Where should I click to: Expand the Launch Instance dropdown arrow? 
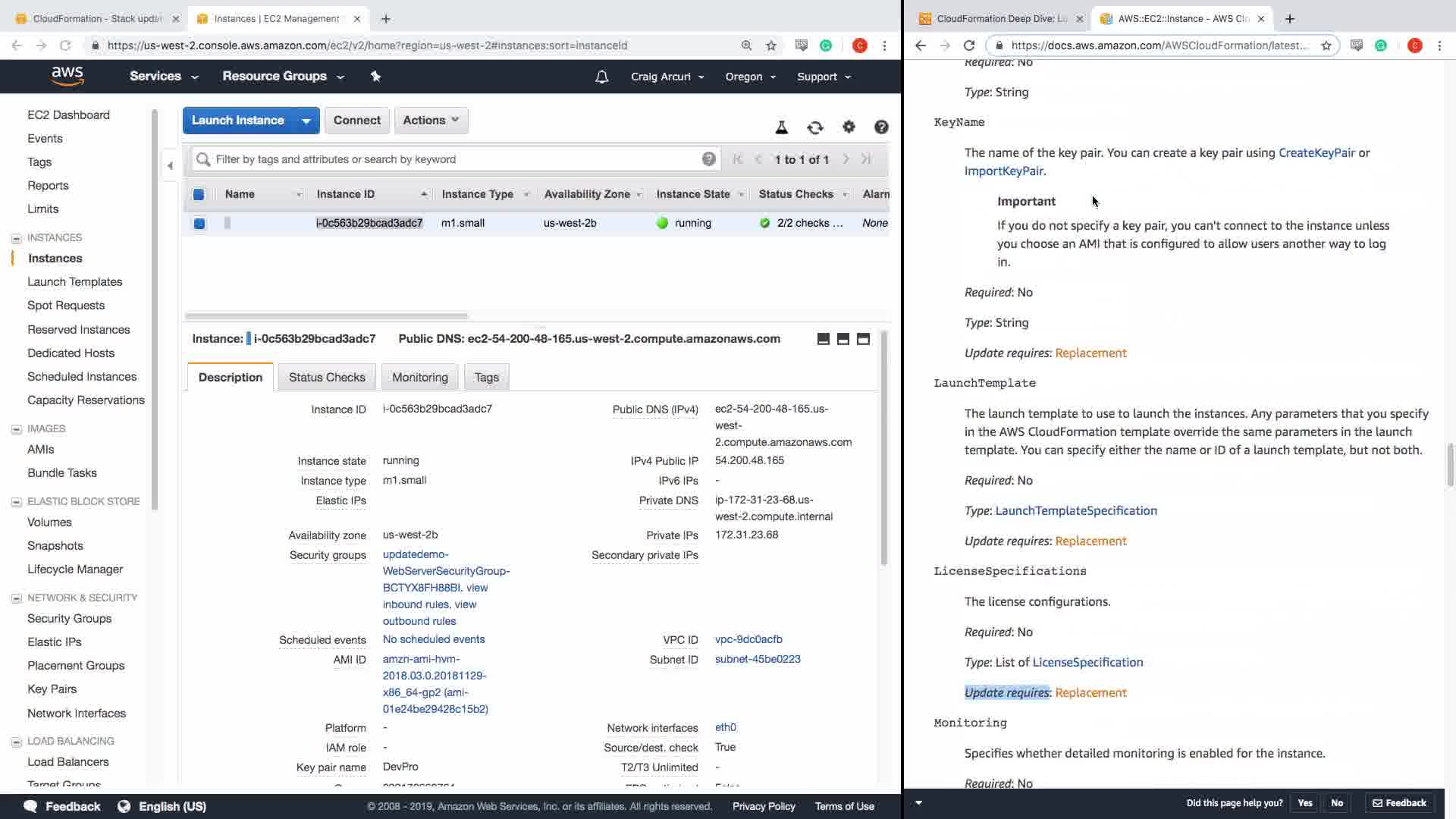point(306,121)
